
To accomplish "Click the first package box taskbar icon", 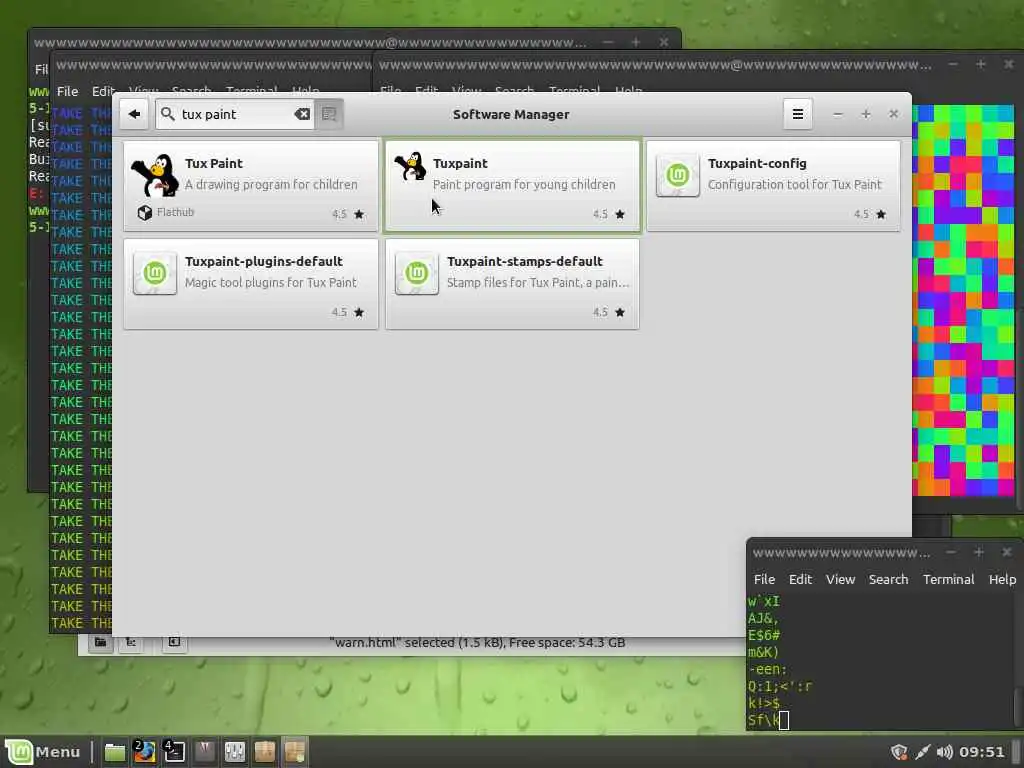I will click(x=264, y=752).
